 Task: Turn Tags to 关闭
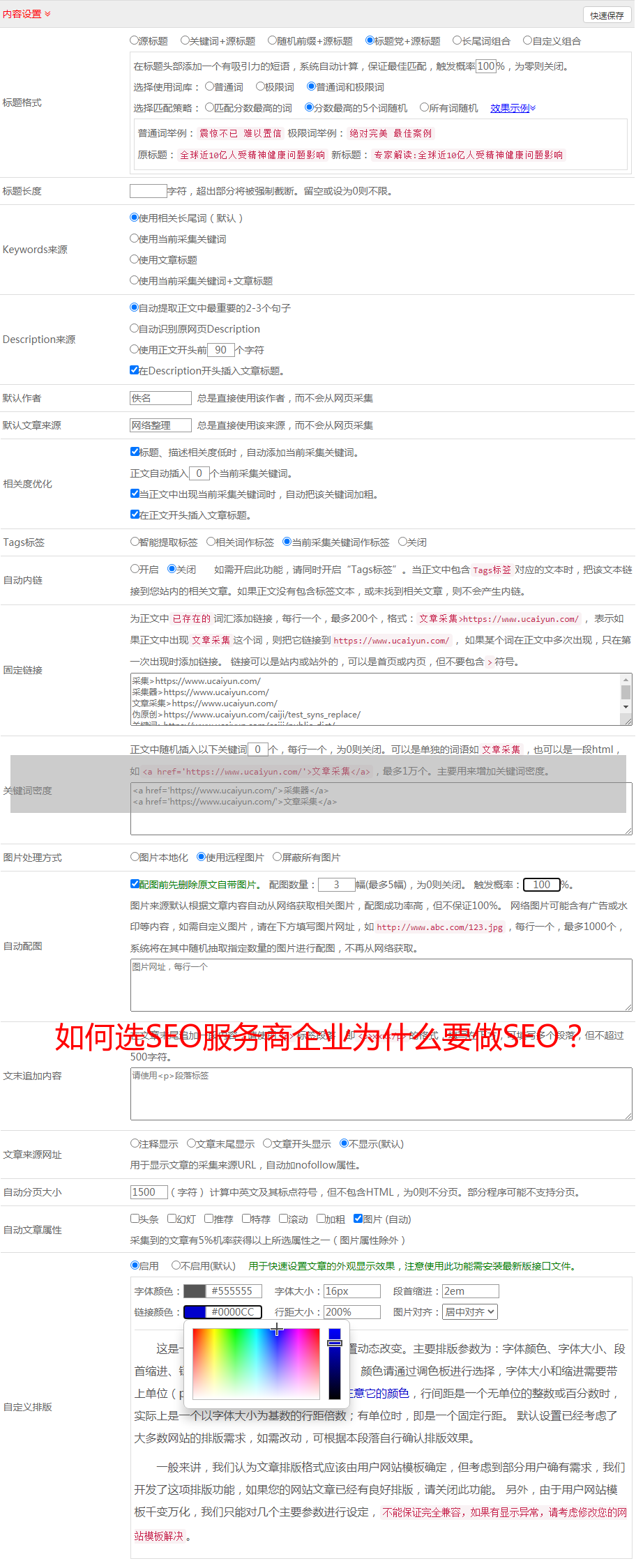[x=402, y=542]
